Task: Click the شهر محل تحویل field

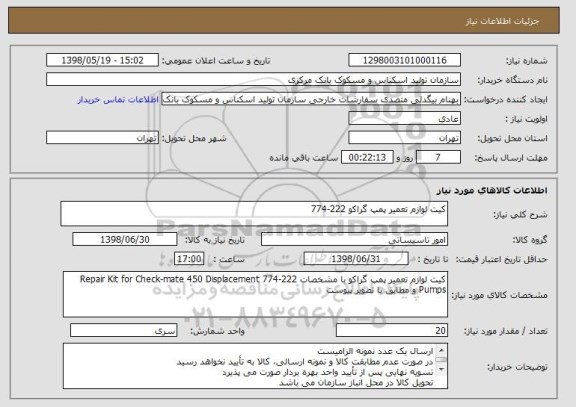Action: [102, 138]
